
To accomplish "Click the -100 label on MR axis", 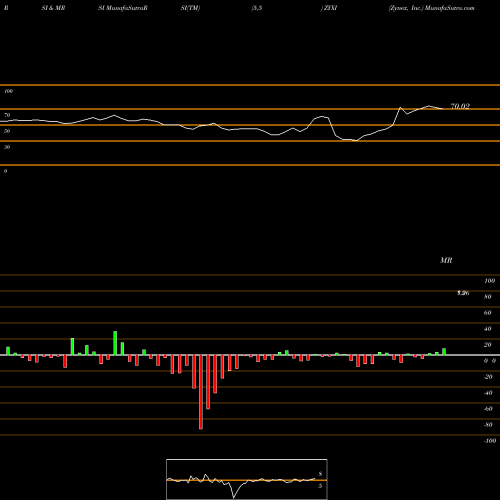I will [x=490, y=441].
